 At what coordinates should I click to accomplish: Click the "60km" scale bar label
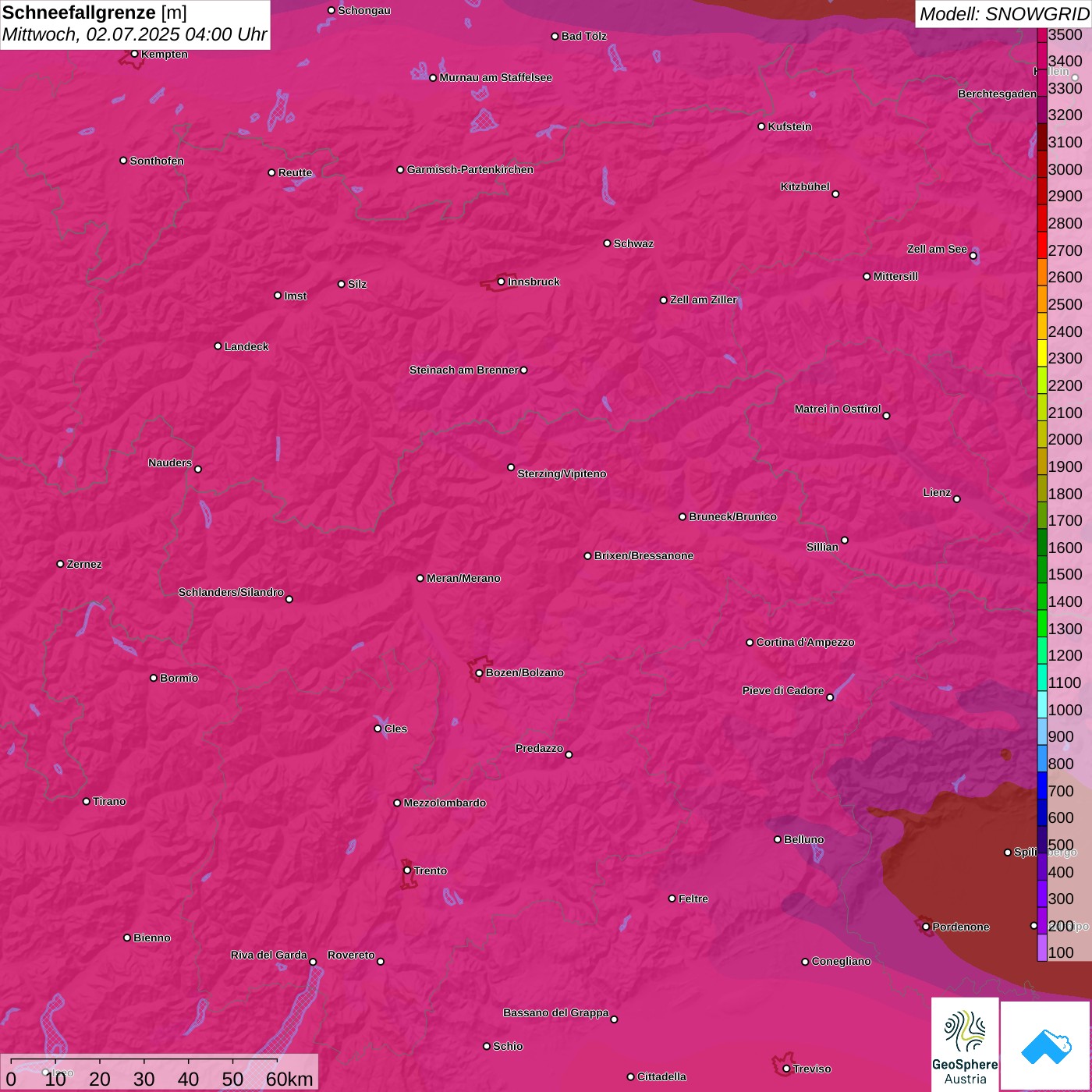(x=289, y=1079)
